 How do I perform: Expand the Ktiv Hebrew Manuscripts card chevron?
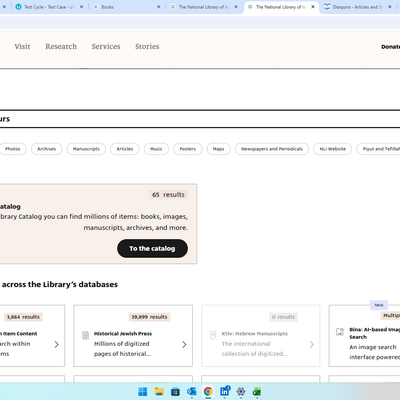coord(312,344)
